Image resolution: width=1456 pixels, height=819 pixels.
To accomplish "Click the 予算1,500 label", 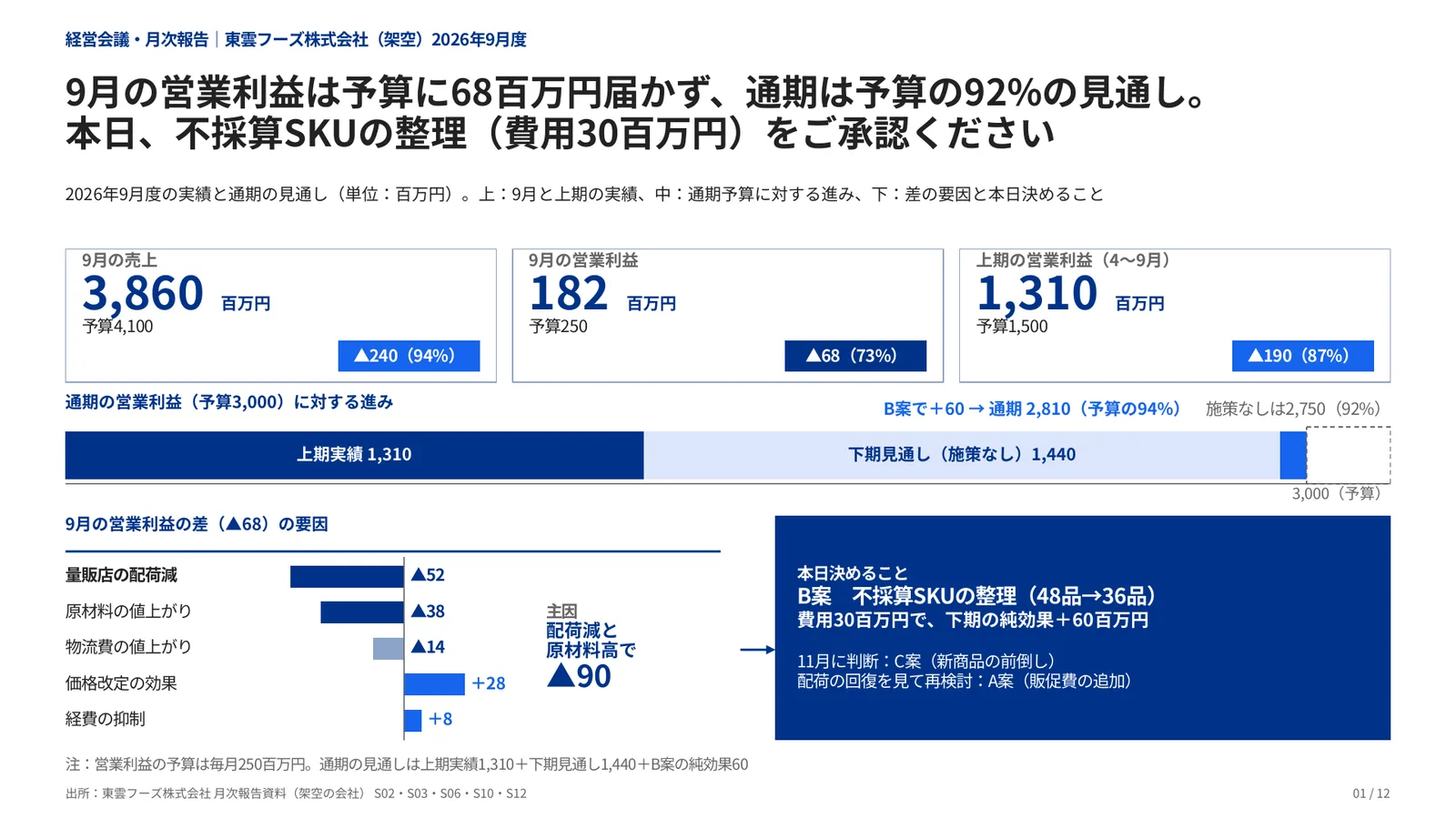I will coord(1012,326).
